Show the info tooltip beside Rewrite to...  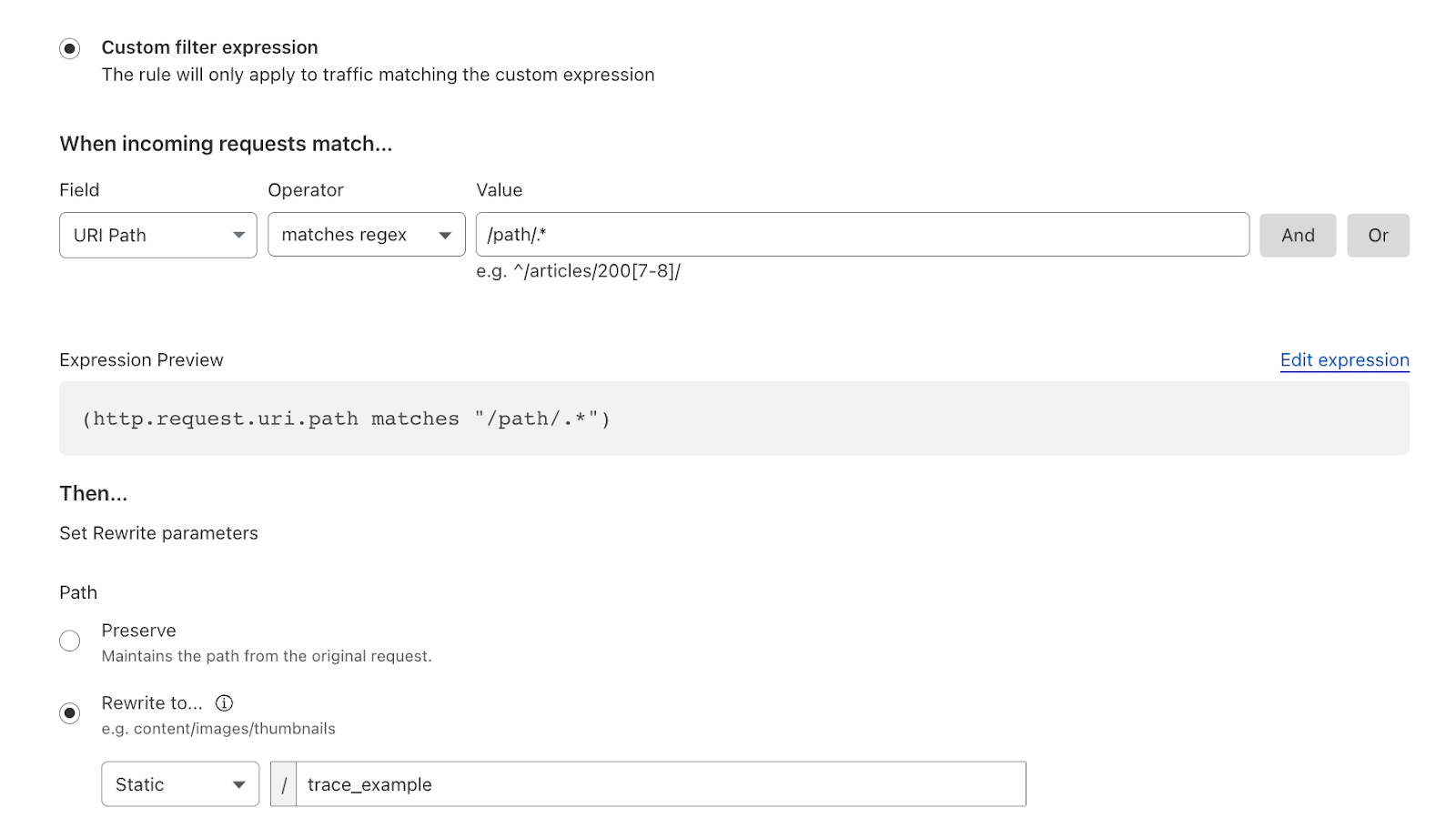[x=224, y=703]
